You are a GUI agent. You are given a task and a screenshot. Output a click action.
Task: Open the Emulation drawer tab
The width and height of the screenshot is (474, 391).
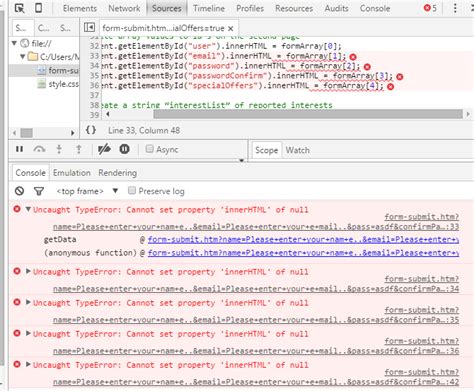(x=72, y=173)
